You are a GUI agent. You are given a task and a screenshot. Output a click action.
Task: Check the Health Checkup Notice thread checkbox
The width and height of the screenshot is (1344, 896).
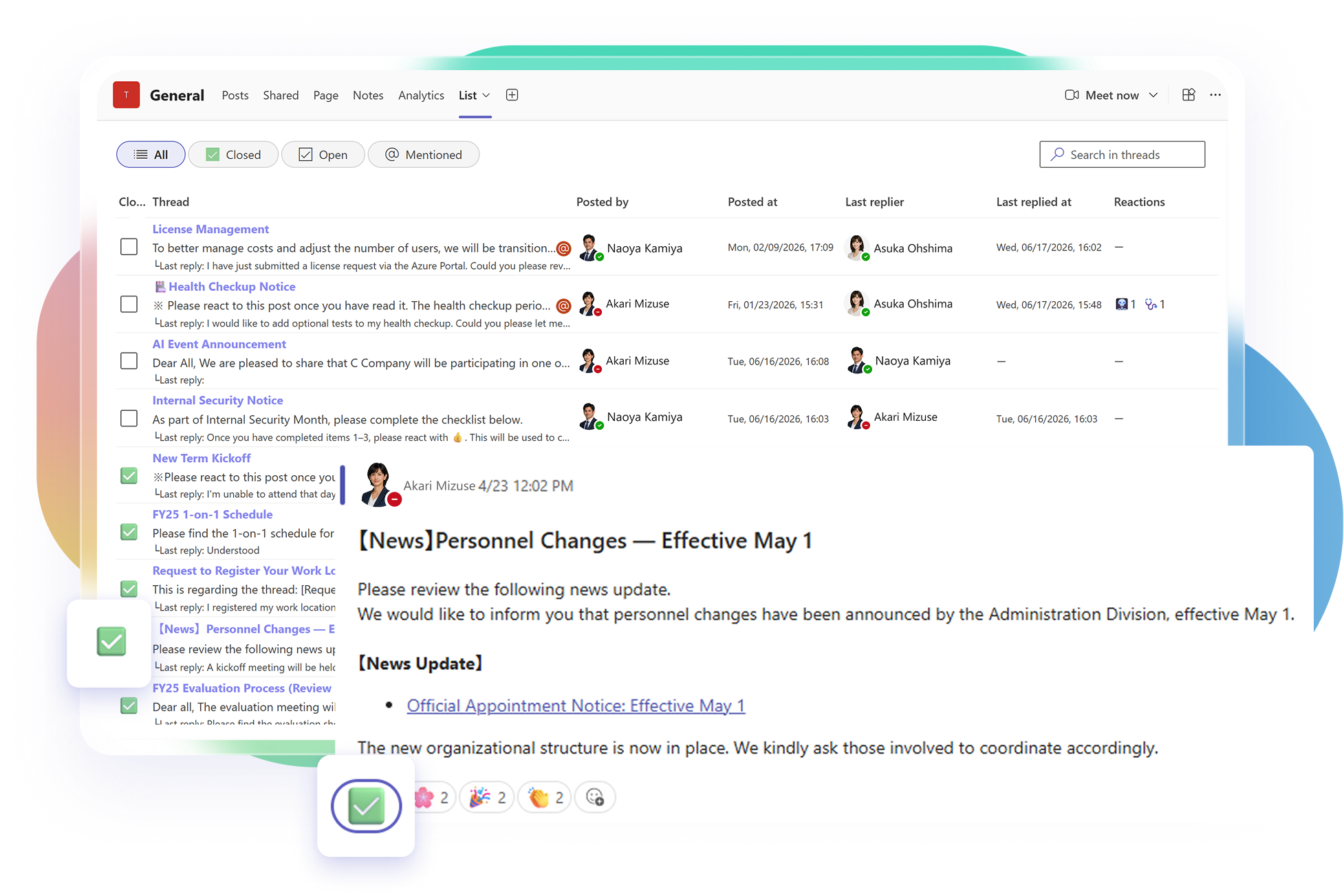pos(129,305)
